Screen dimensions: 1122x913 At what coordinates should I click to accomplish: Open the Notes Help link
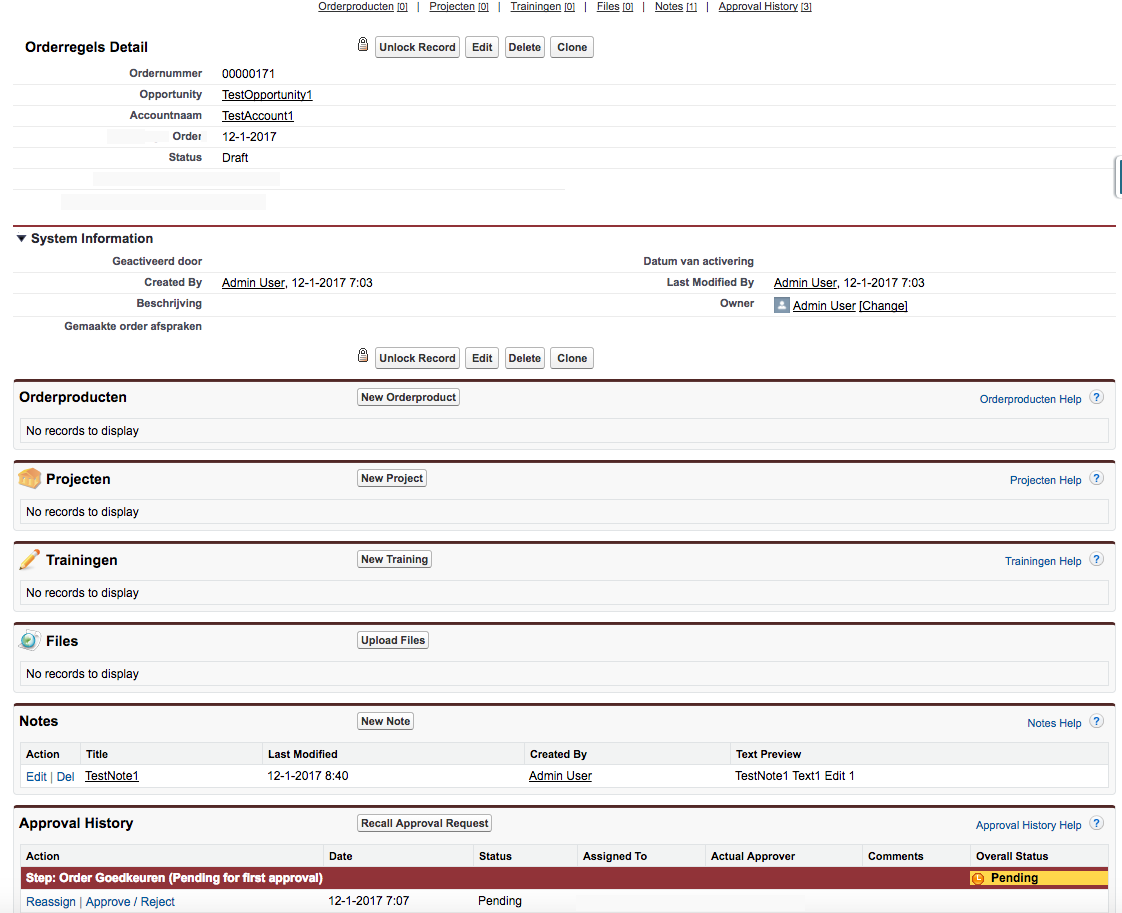1054,723
